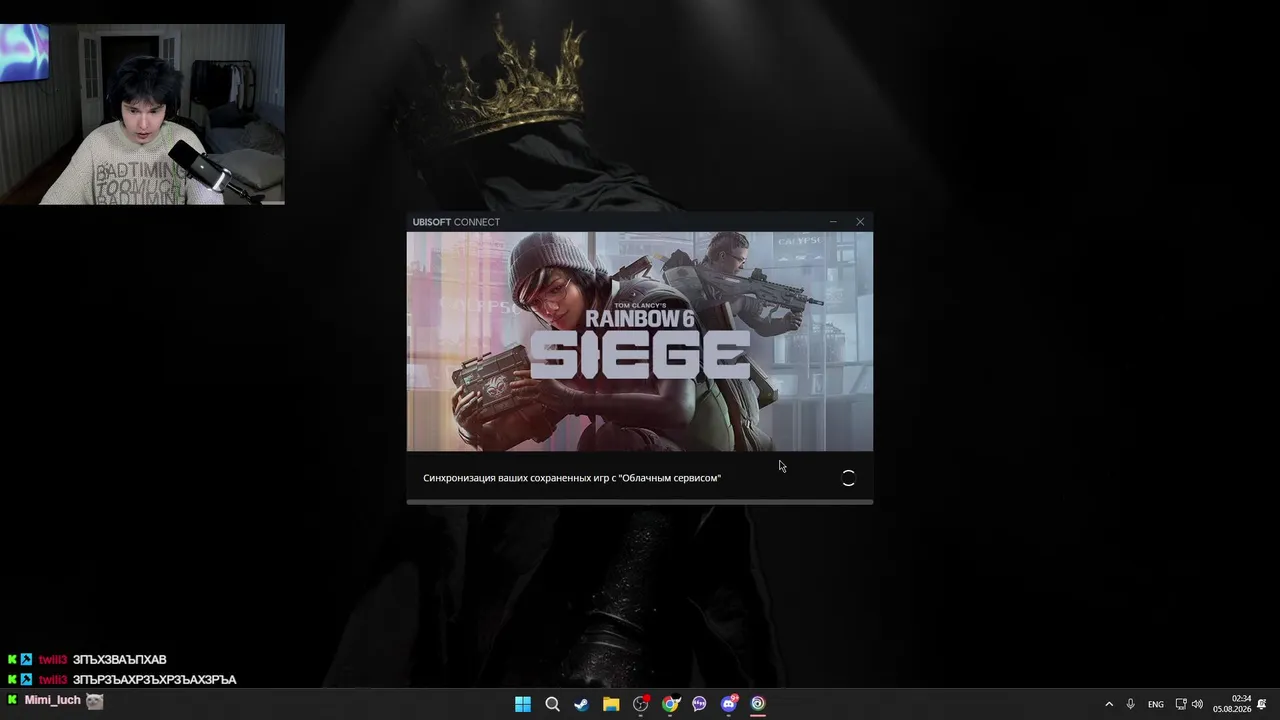The height and width of the screenshot is (720, 1280).
Task: Click the cat emote beside Mimi_luch
Action: point(94,701)
